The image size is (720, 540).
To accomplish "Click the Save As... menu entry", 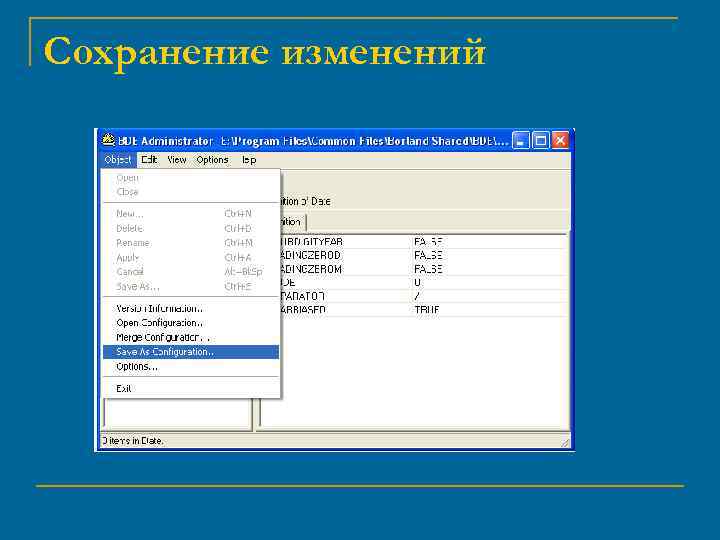I will tap(191, 287).
